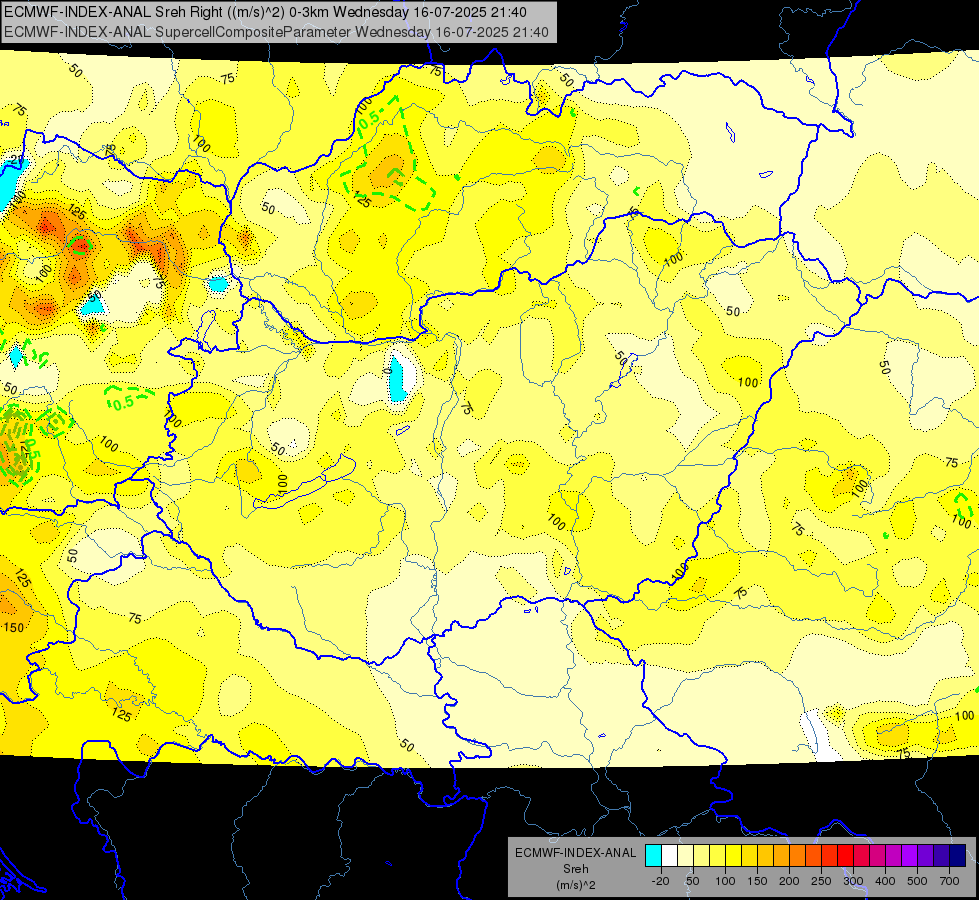Click the Sreh Right 0-3km title line
This screenshot has width=979, height=900.
click(265, 12)
